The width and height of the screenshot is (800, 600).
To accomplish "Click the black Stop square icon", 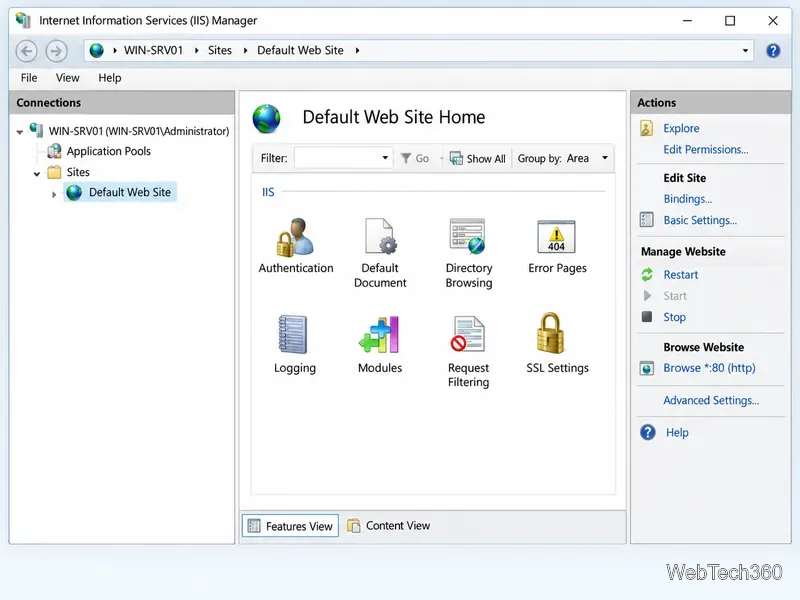I will [647, 316].
